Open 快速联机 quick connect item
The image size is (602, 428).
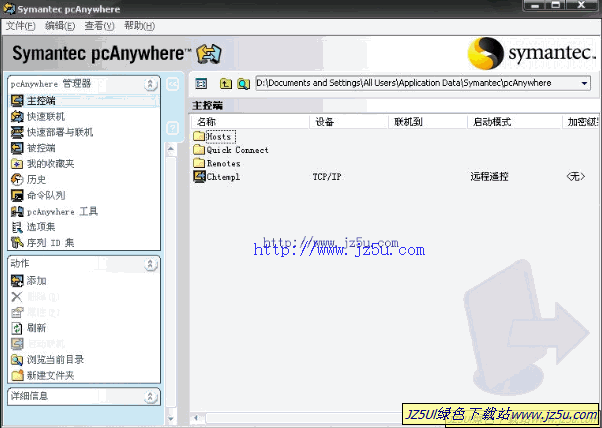(x=38, y=116)
